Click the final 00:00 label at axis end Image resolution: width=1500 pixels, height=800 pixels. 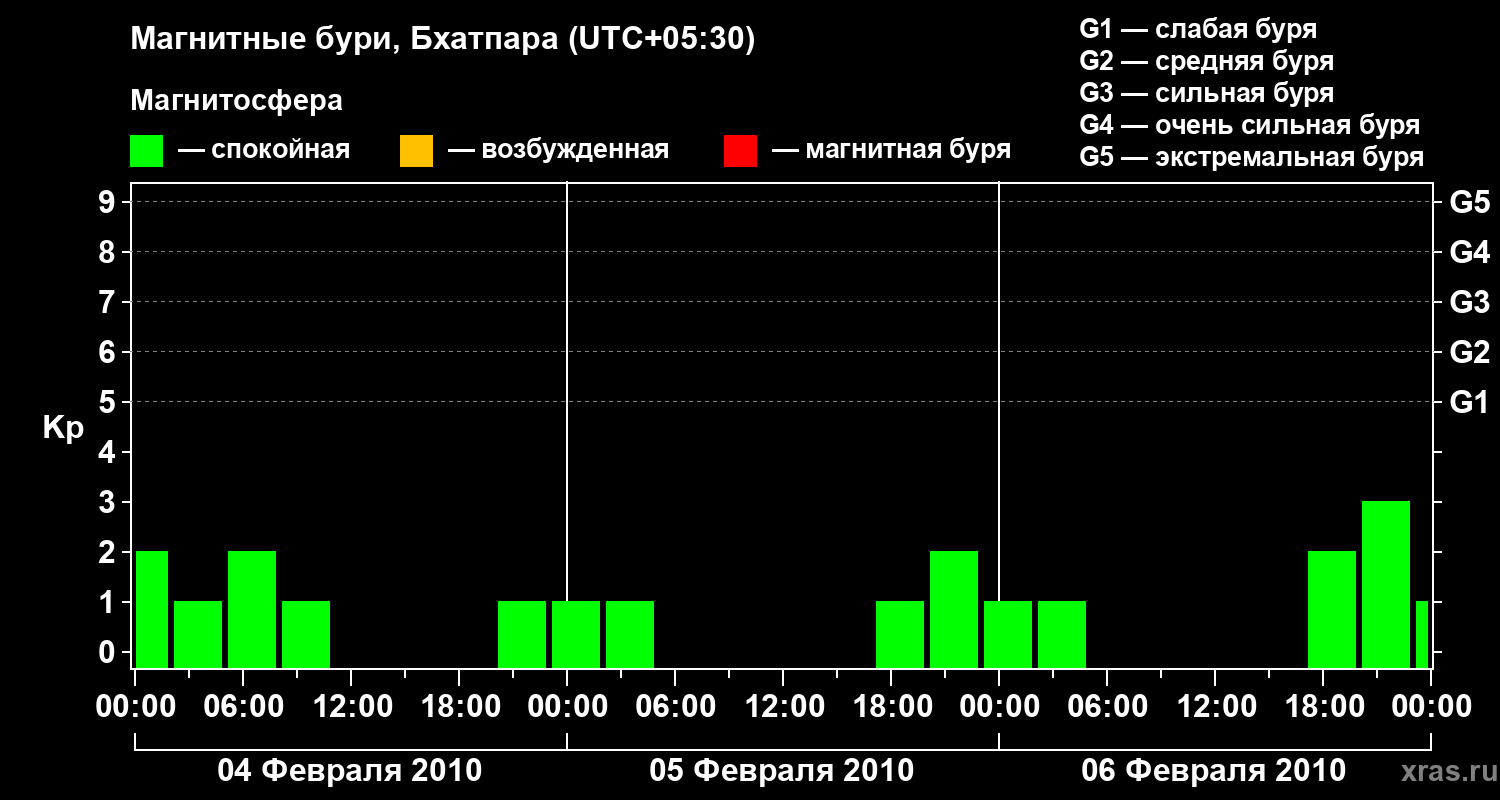click(x=1431, y=707)
